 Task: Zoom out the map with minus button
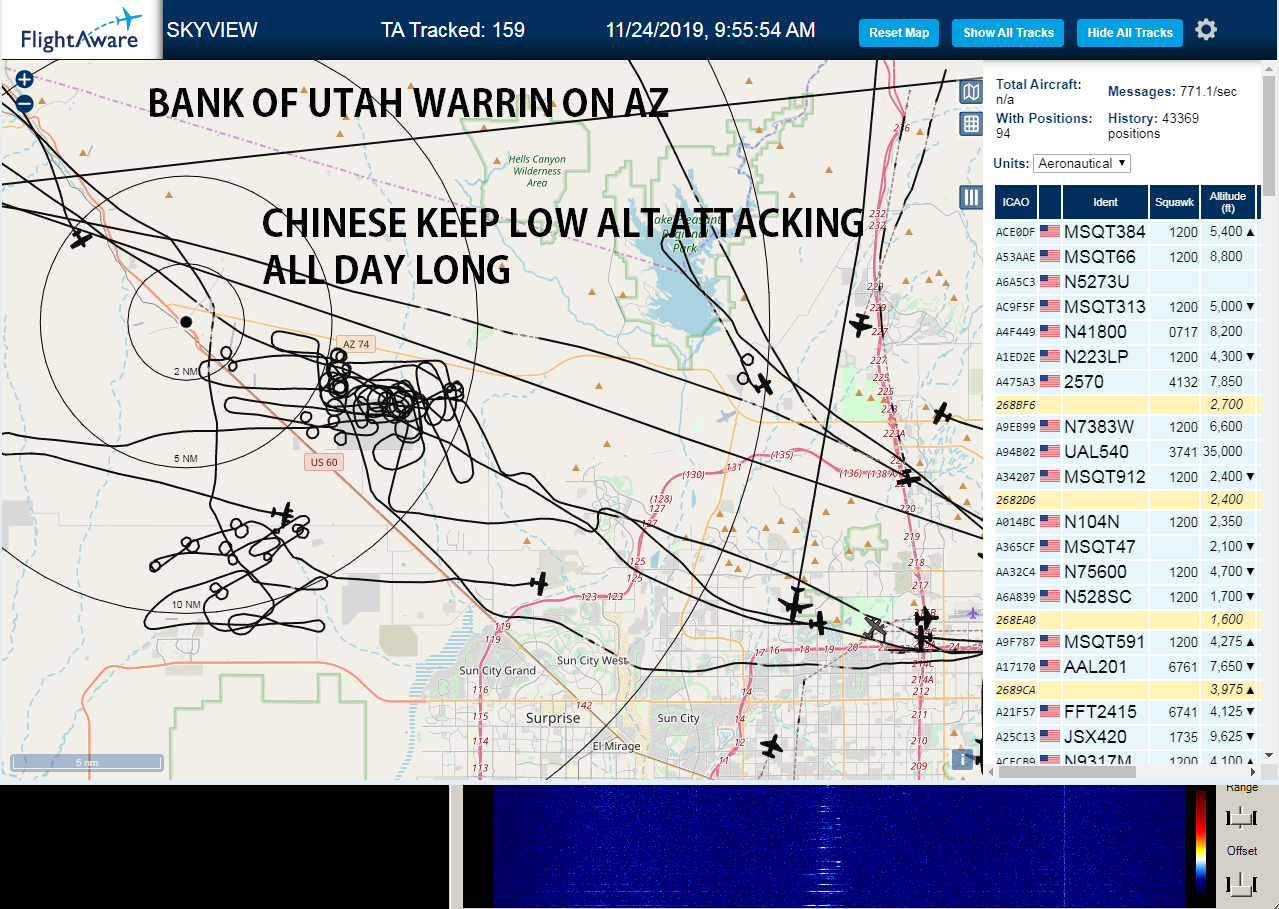pyautogui.click(x=25, y=103)
